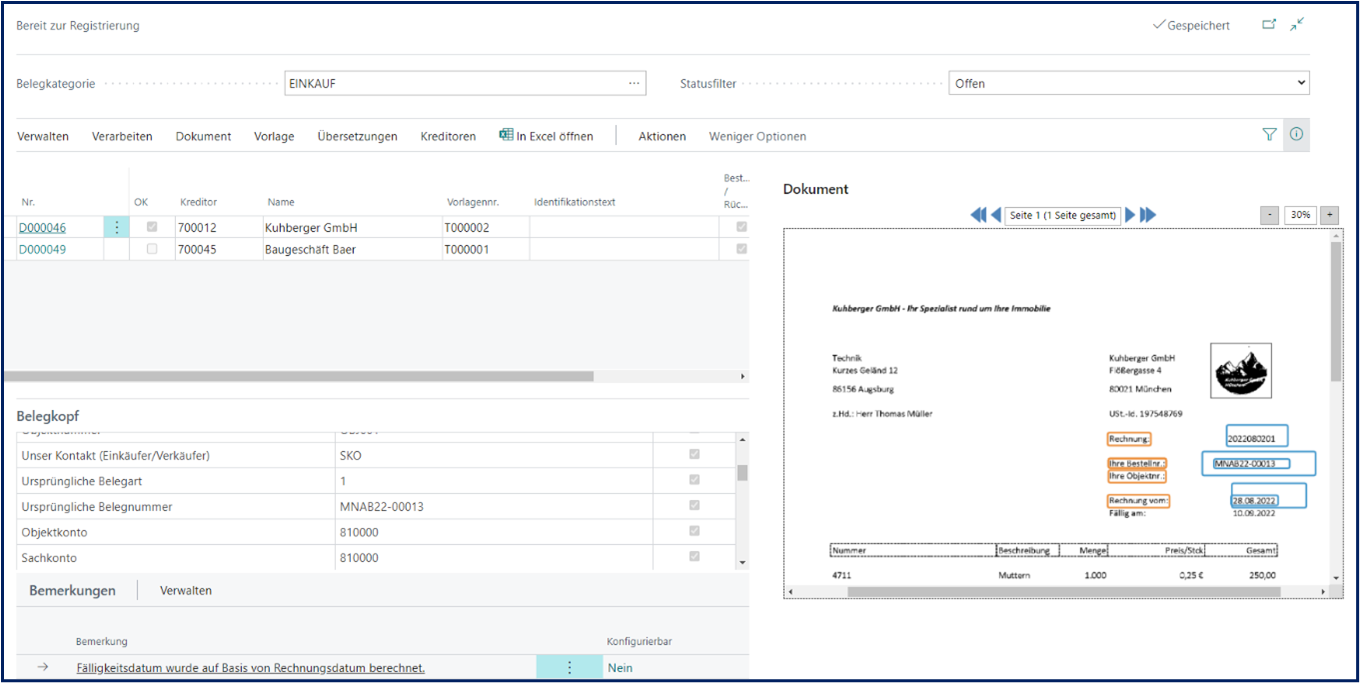Open row options for D000046
Viewport: 1360px width, 683px height.
(x=117, y=228)
